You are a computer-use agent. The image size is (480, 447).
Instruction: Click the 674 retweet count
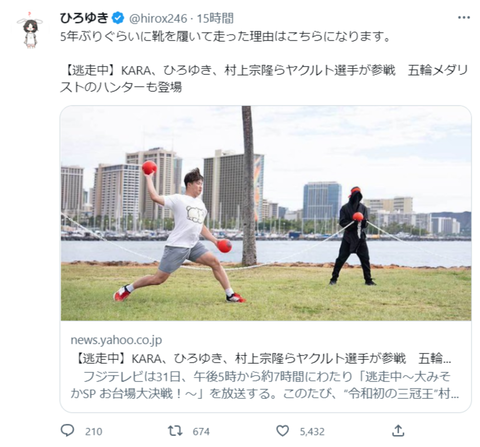coord(201,432)
